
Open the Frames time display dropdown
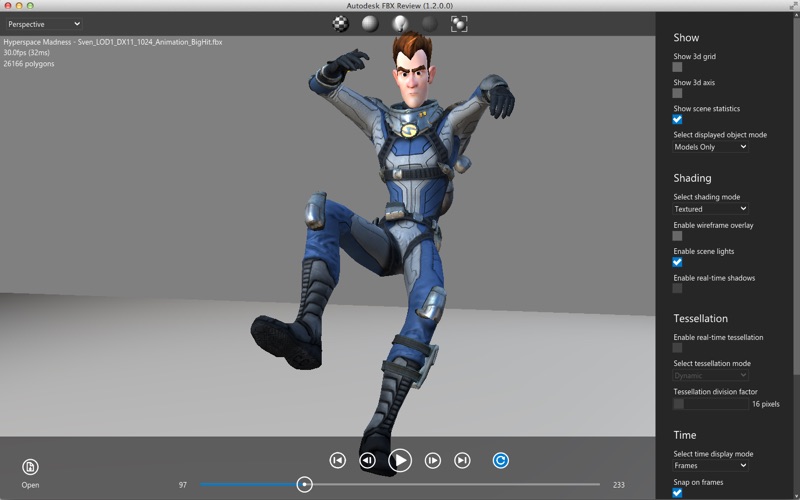710,466
